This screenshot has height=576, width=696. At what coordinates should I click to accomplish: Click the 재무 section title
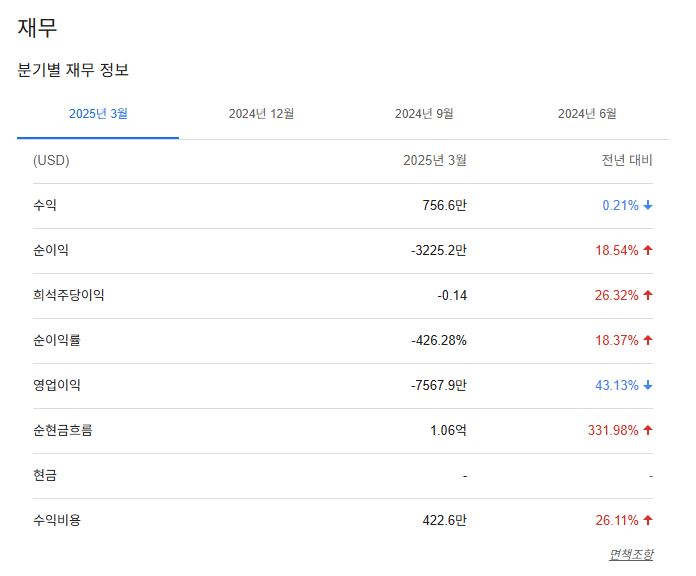37,28
